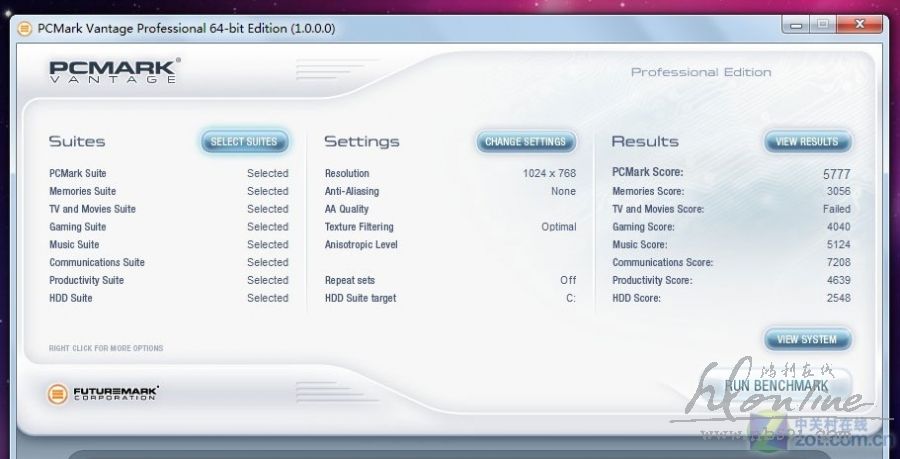
Task: Start the Run Benchmark button
Action: click(777, 386)
